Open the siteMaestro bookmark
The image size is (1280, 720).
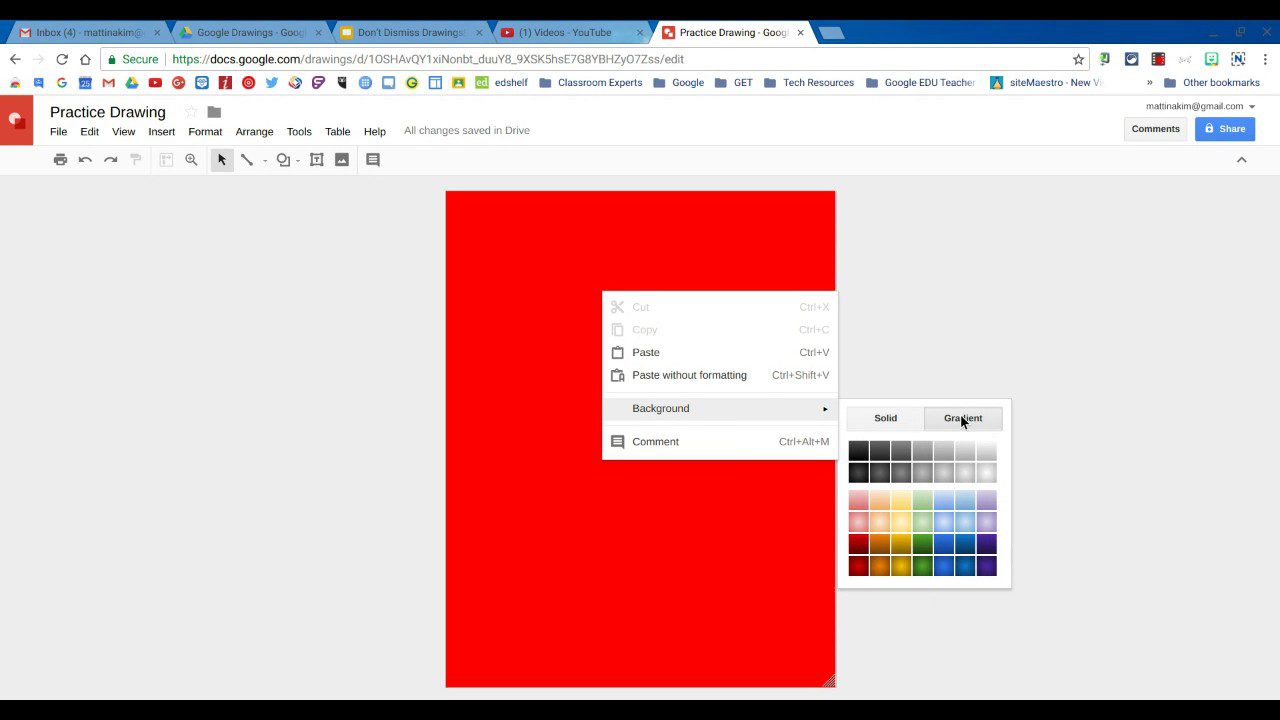1046,83
